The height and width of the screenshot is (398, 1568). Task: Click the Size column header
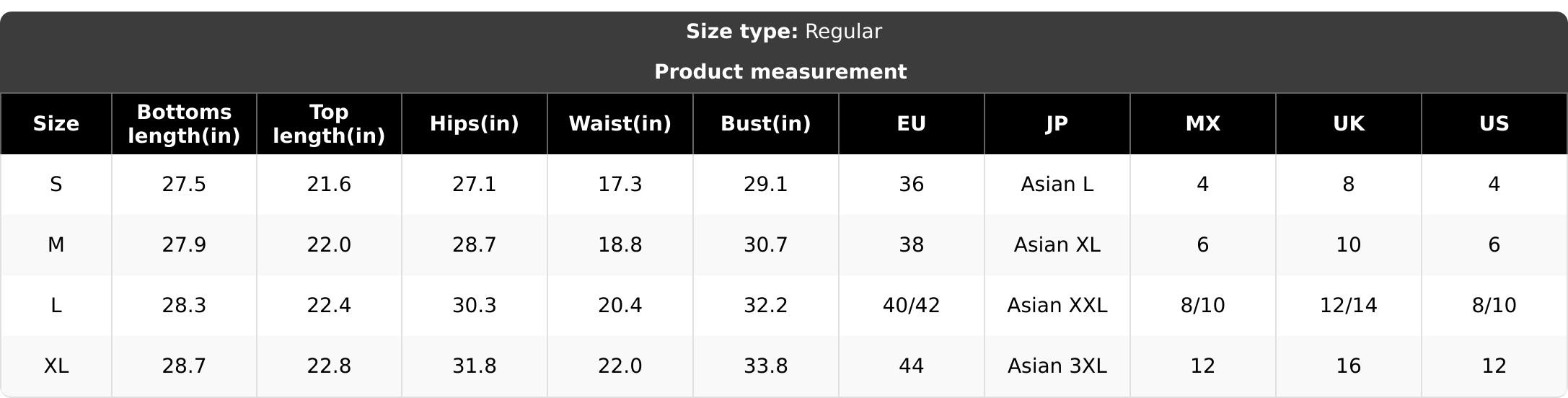[56, 124]
